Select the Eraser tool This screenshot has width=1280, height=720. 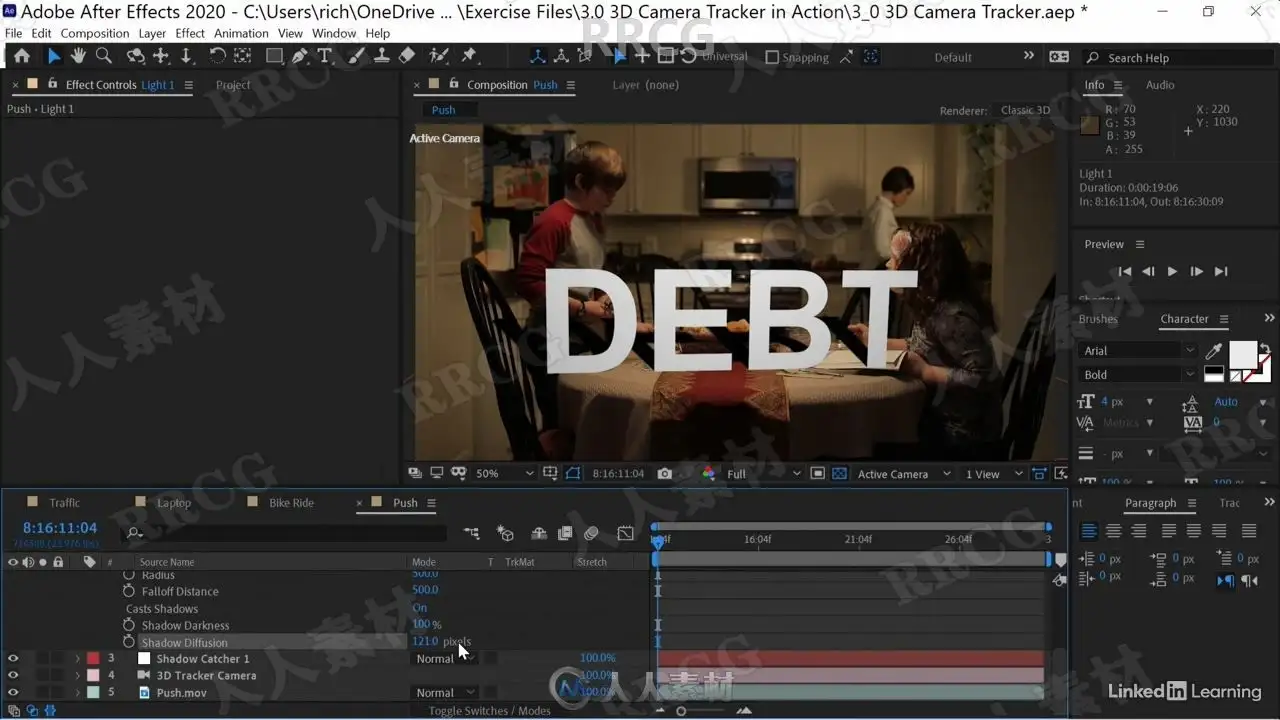tap(406, 57)
